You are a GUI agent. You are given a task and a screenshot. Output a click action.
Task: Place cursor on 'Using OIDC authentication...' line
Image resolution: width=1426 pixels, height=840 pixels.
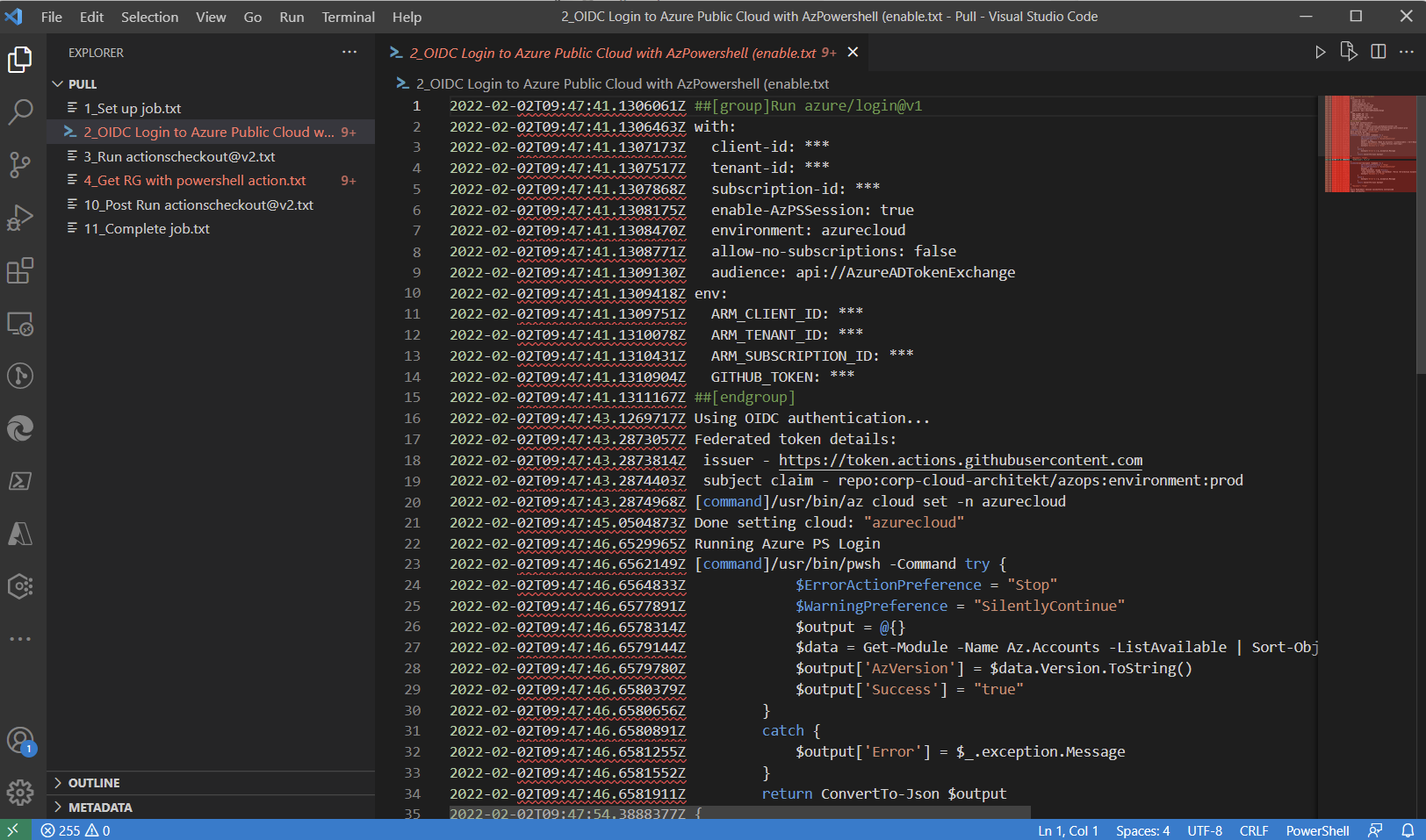coord(811,419)
